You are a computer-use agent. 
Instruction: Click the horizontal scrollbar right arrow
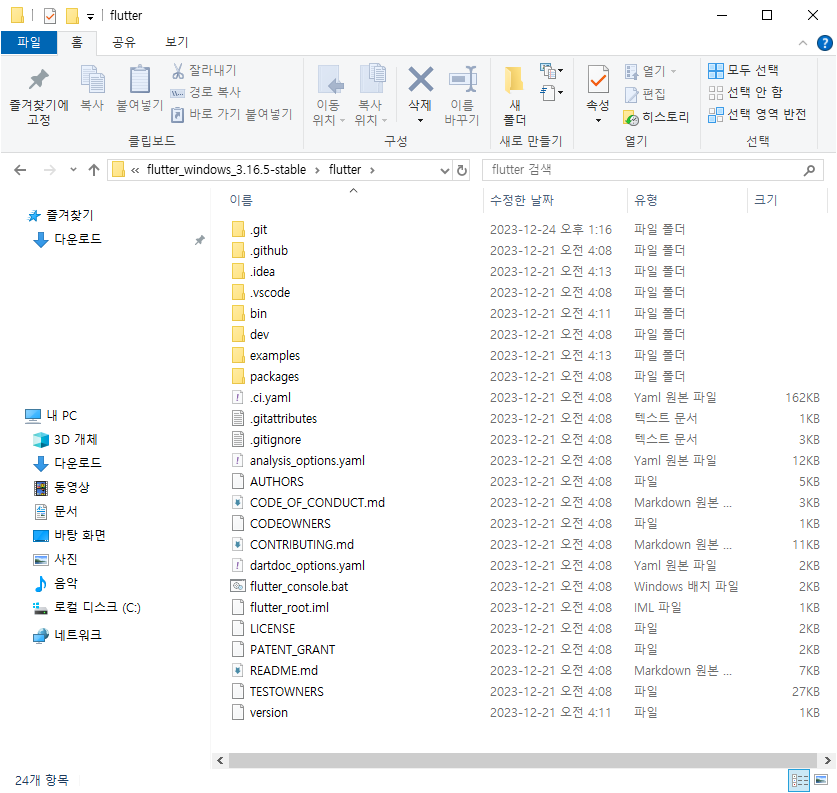click(827, 760)
